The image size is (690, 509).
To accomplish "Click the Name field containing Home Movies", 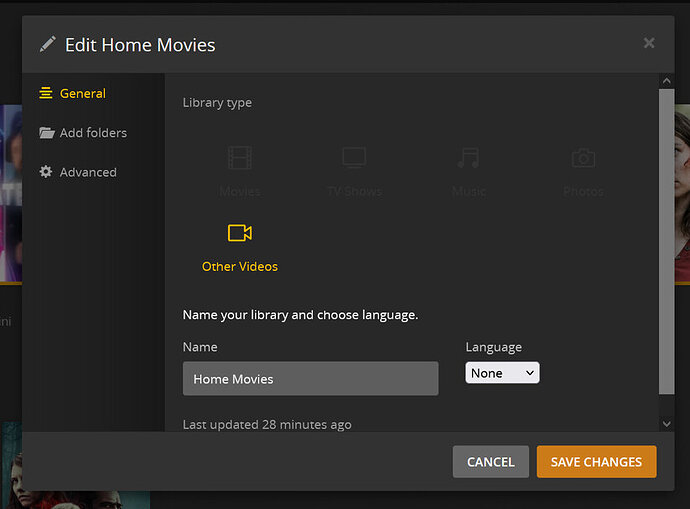I will click(x=311, y=379).
